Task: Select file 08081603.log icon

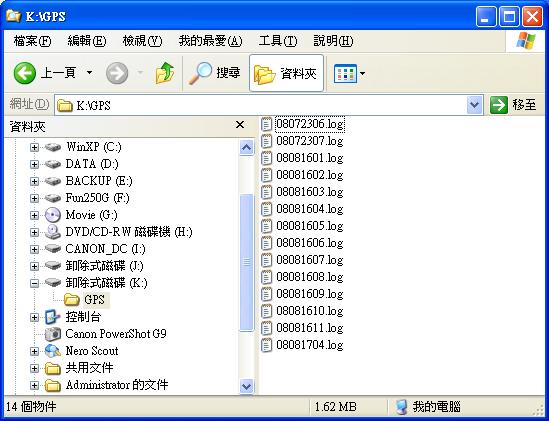Action: pos(266,192)
